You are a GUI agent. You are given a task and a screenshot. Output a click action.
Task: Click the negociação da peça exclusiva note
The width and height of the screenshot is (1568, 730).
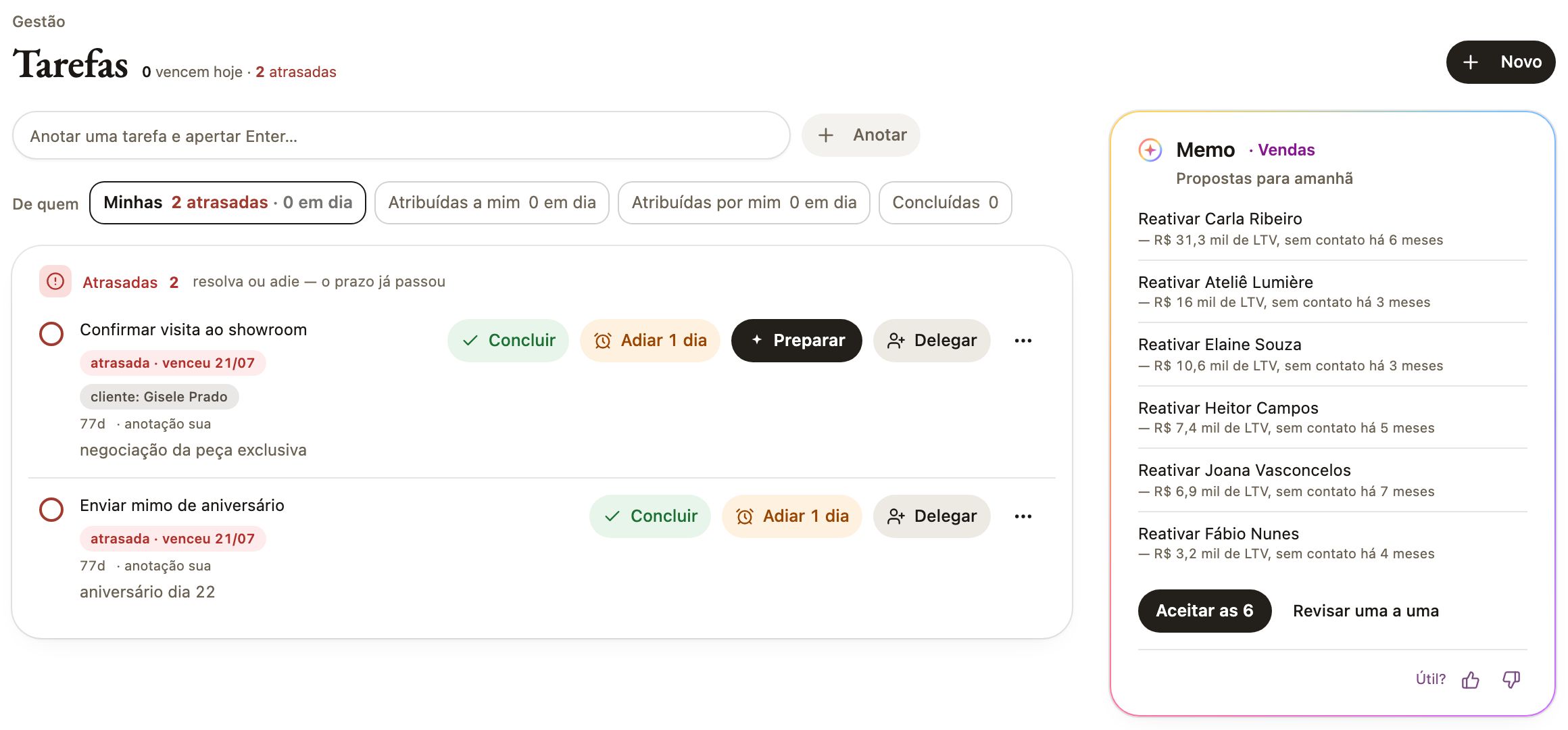click(x=193, y=450)
